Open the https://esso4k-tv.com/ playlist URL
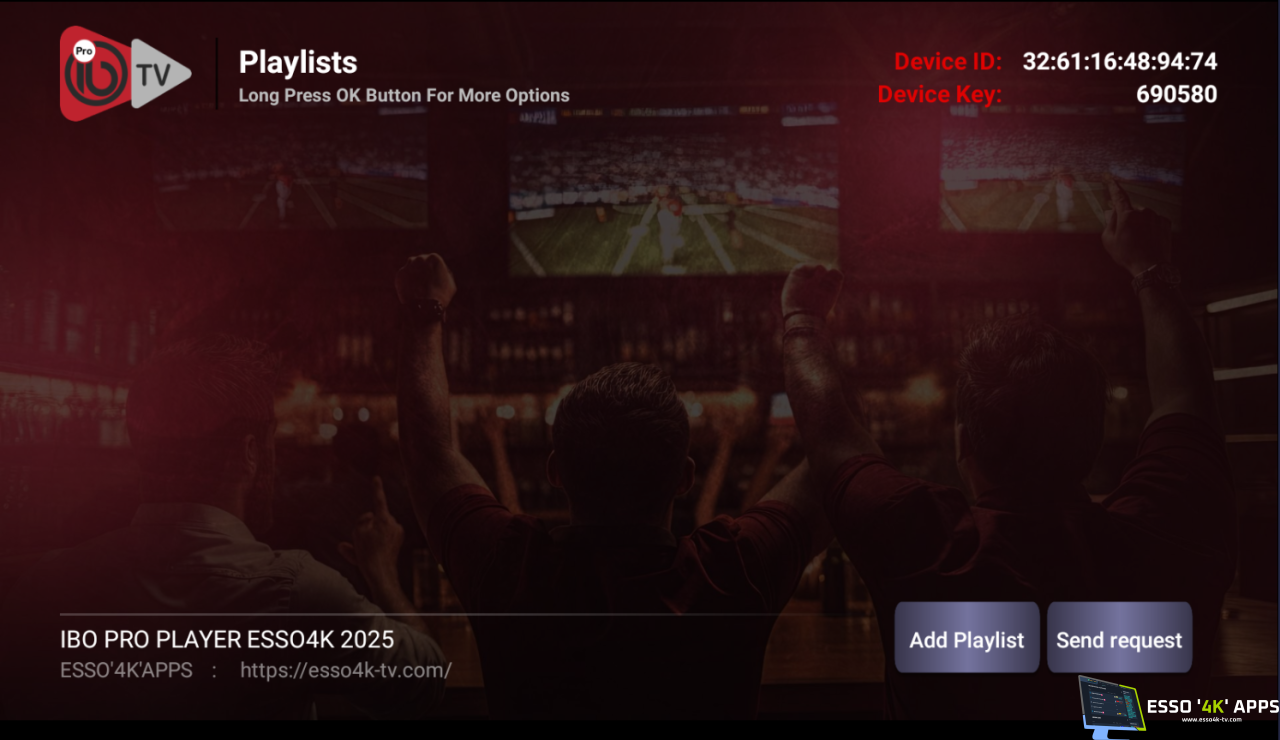This screenshot has width=1280, height=740. (x=346, y=671)
